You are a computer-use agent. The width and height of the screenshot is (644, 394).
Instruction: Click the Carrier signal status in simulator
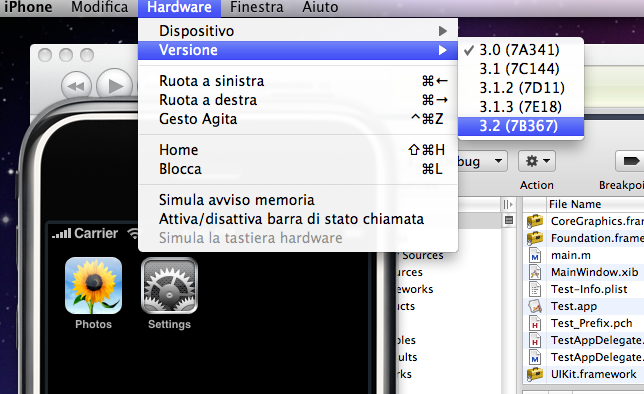[85, 233]
